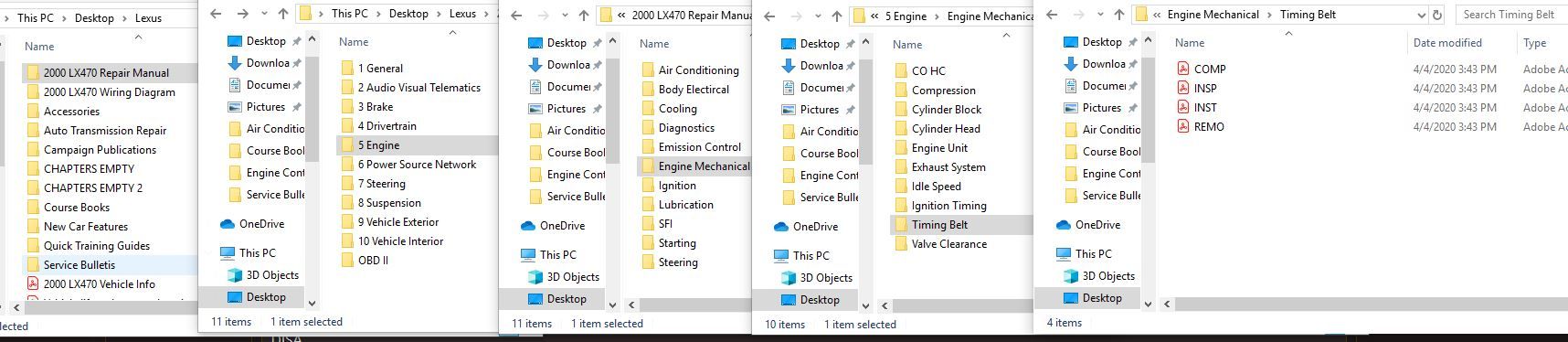Go back in the 5 Engine window
1568x342 pixels.
769,16
